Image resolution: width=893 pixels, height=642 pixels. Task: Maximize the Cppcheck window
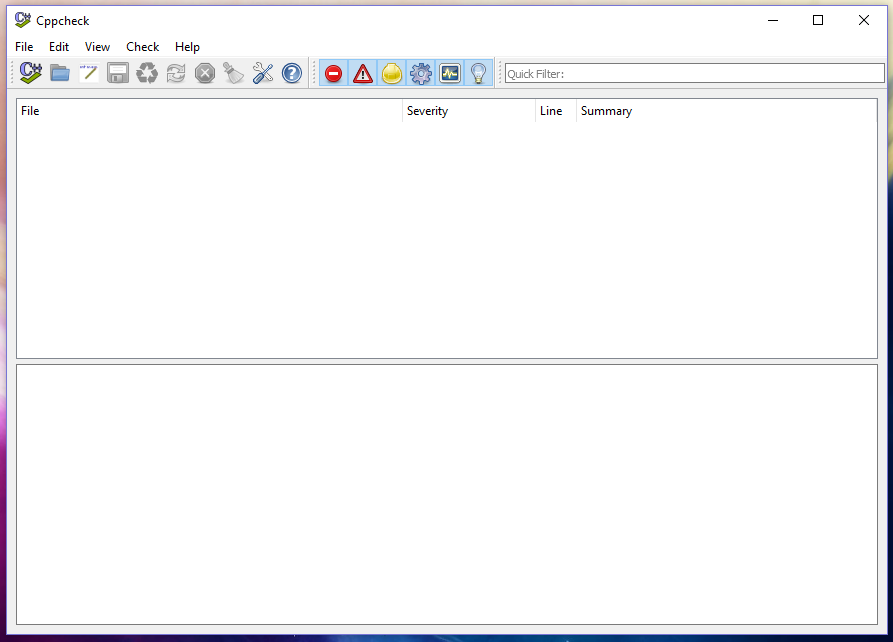[x=818, y=21]
